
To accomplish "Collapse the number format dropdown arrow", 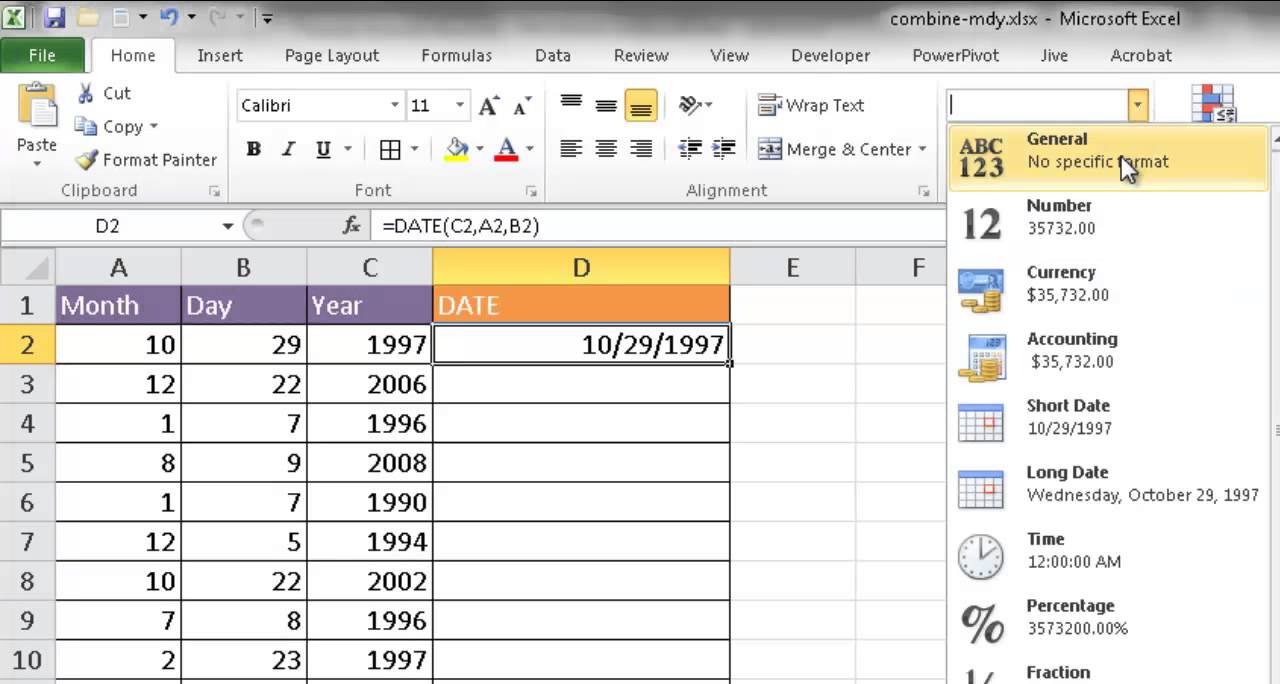I will click(1137, 105).
